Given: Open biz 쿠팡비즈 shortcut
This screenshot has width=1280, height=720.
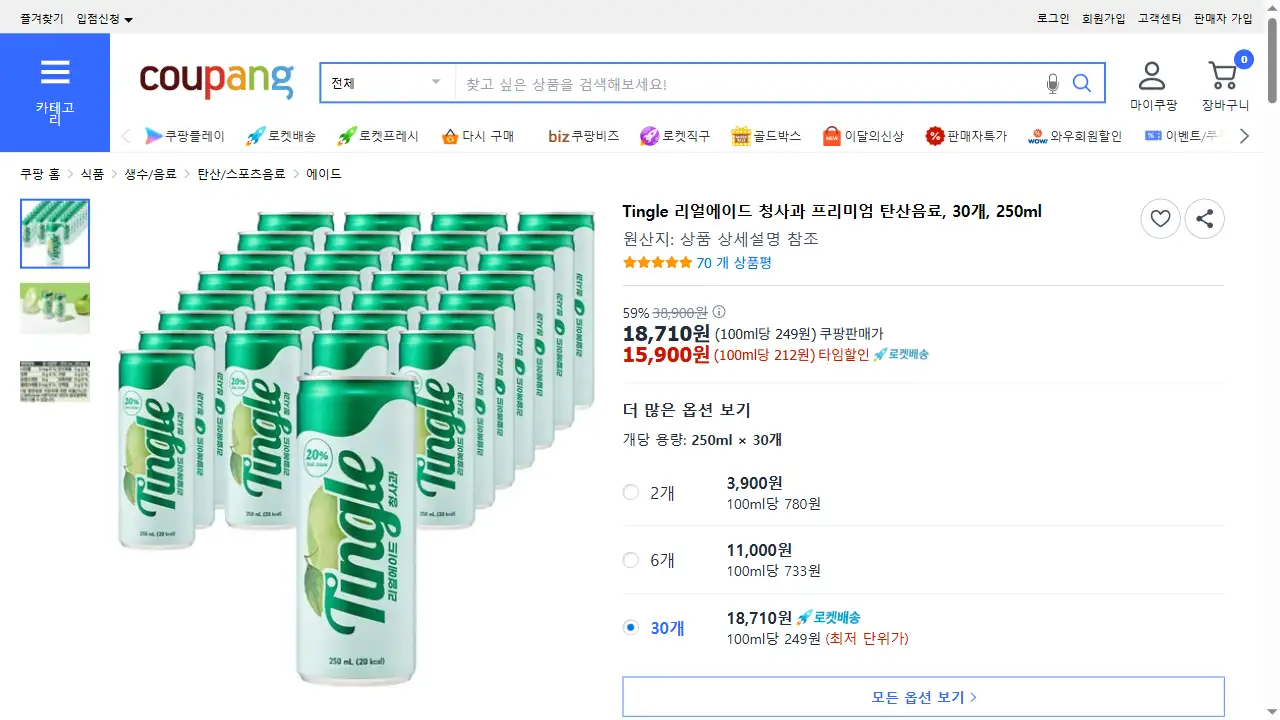Looking at the screenshot, I should (x=584, y=136).
